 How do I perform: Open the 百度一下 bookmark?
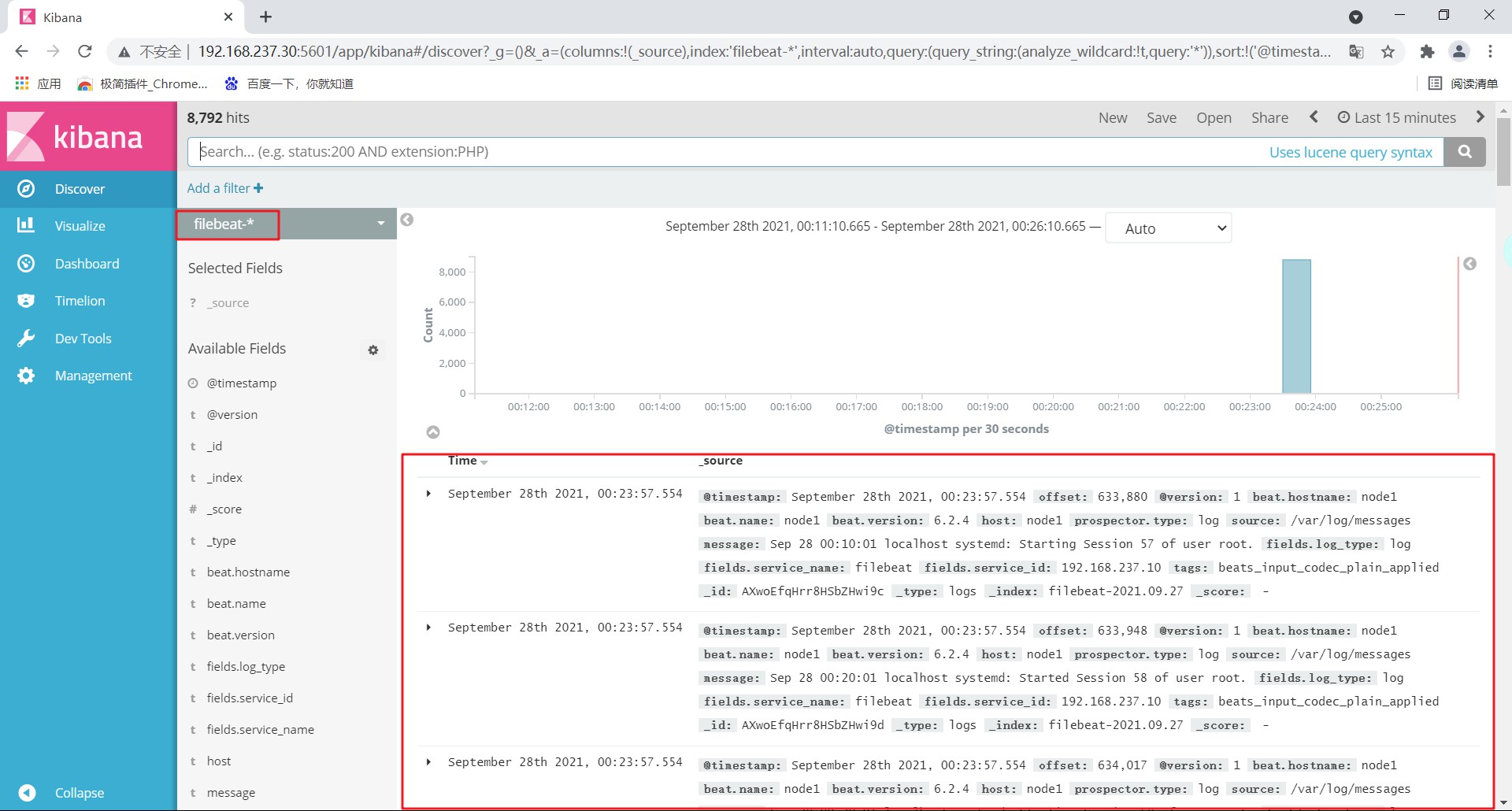tap(289, 83)
